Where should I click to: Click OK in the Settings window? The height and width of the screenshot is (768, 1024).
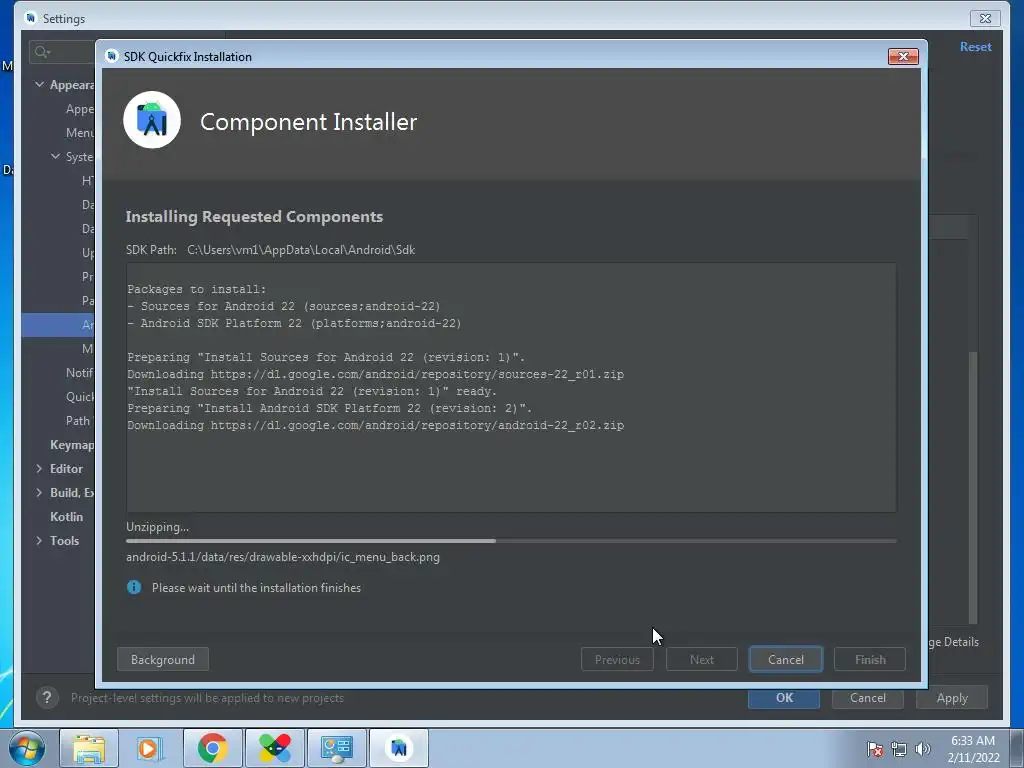[784, 697]
